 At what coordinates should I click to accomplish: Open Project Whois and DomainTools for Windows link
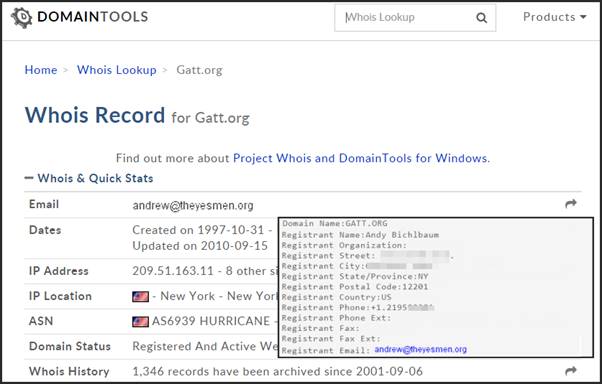(361, 158)
